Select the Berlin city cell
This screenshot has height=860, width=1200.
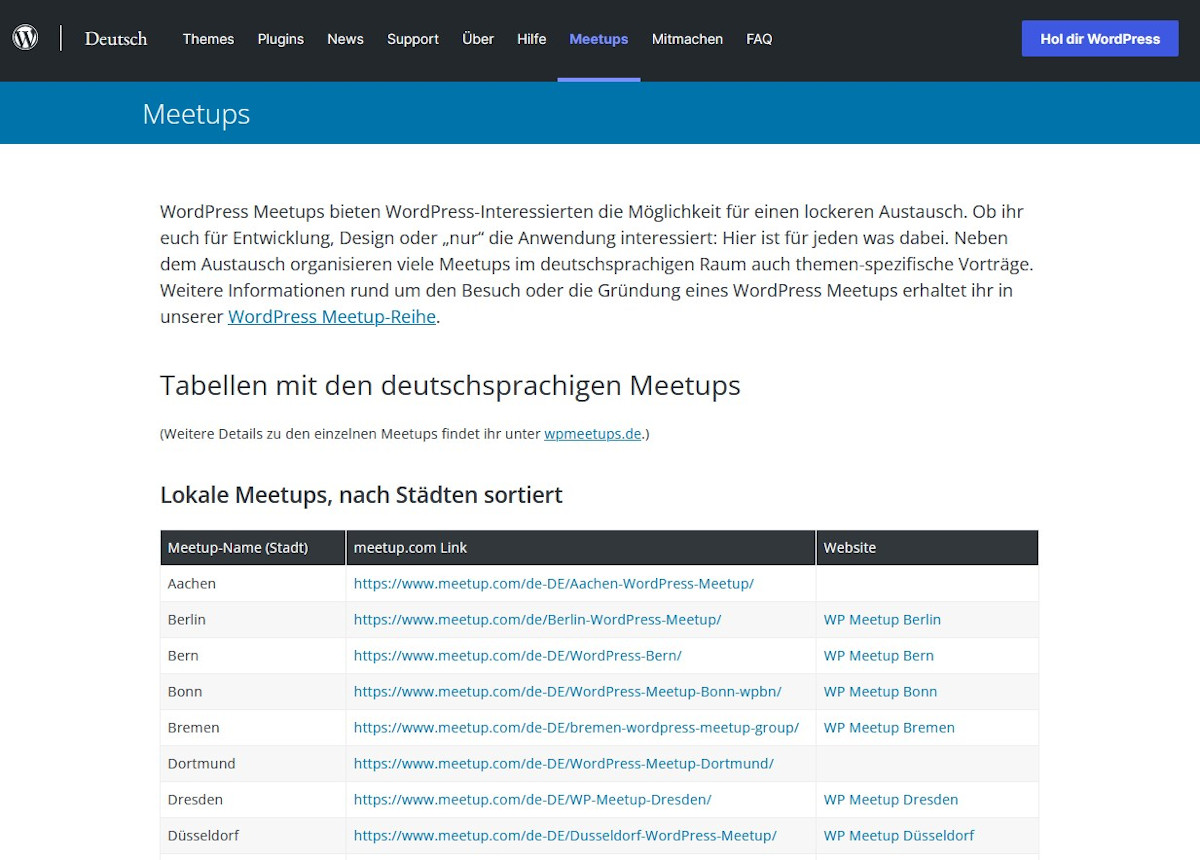click(x=253, y=620)
